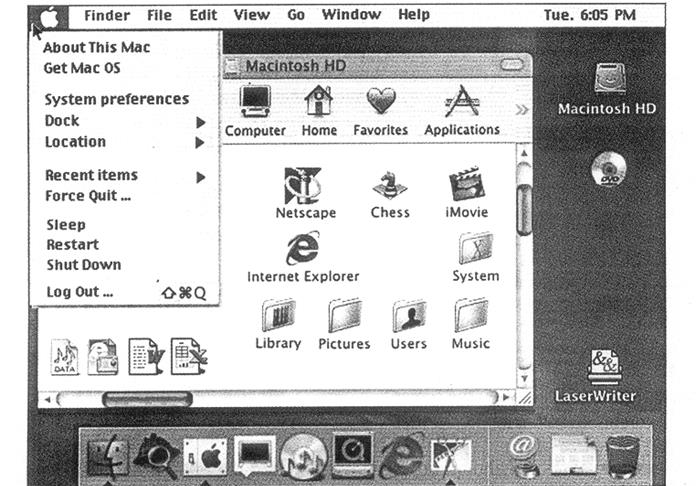Click the QuickTime Player icon in Dock
This screenshot has height=486, width=696.
pos(352,455)
